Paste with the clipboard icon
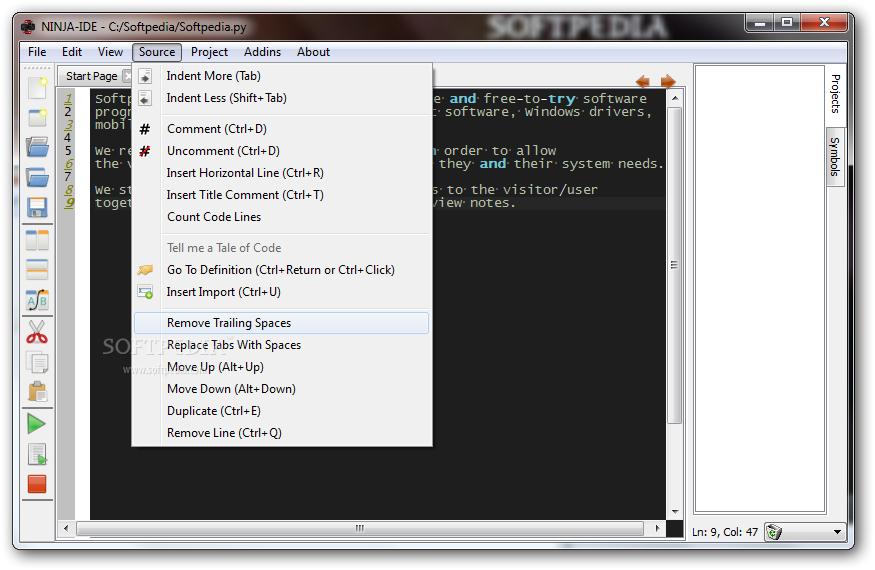This screenshot has width=875, height=570. (37, 392)
